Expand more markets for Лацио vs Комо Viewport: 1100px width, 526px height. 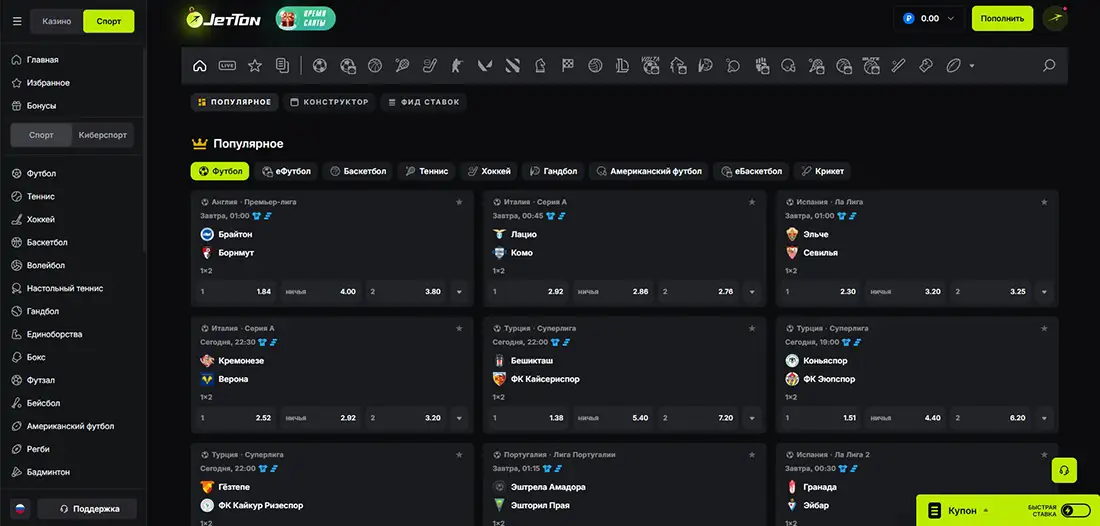point(752,292)
